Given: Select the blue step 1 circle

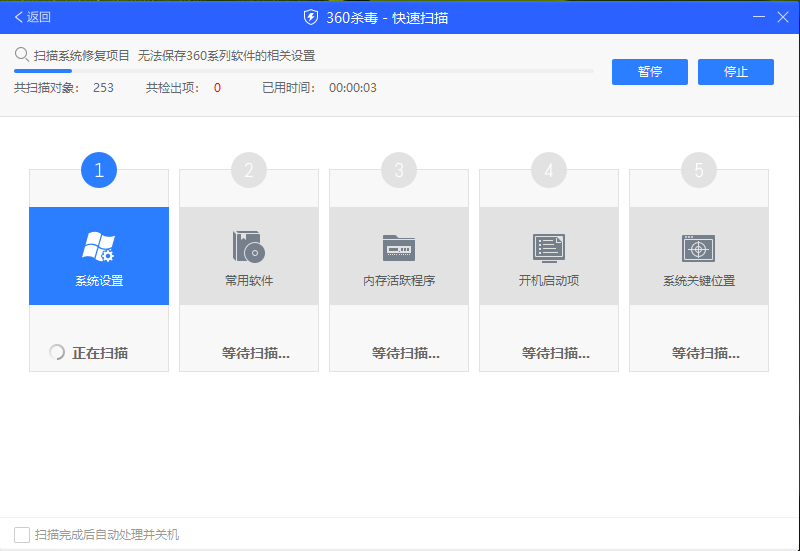Looking at the screenshot, I should pos(99,170).
